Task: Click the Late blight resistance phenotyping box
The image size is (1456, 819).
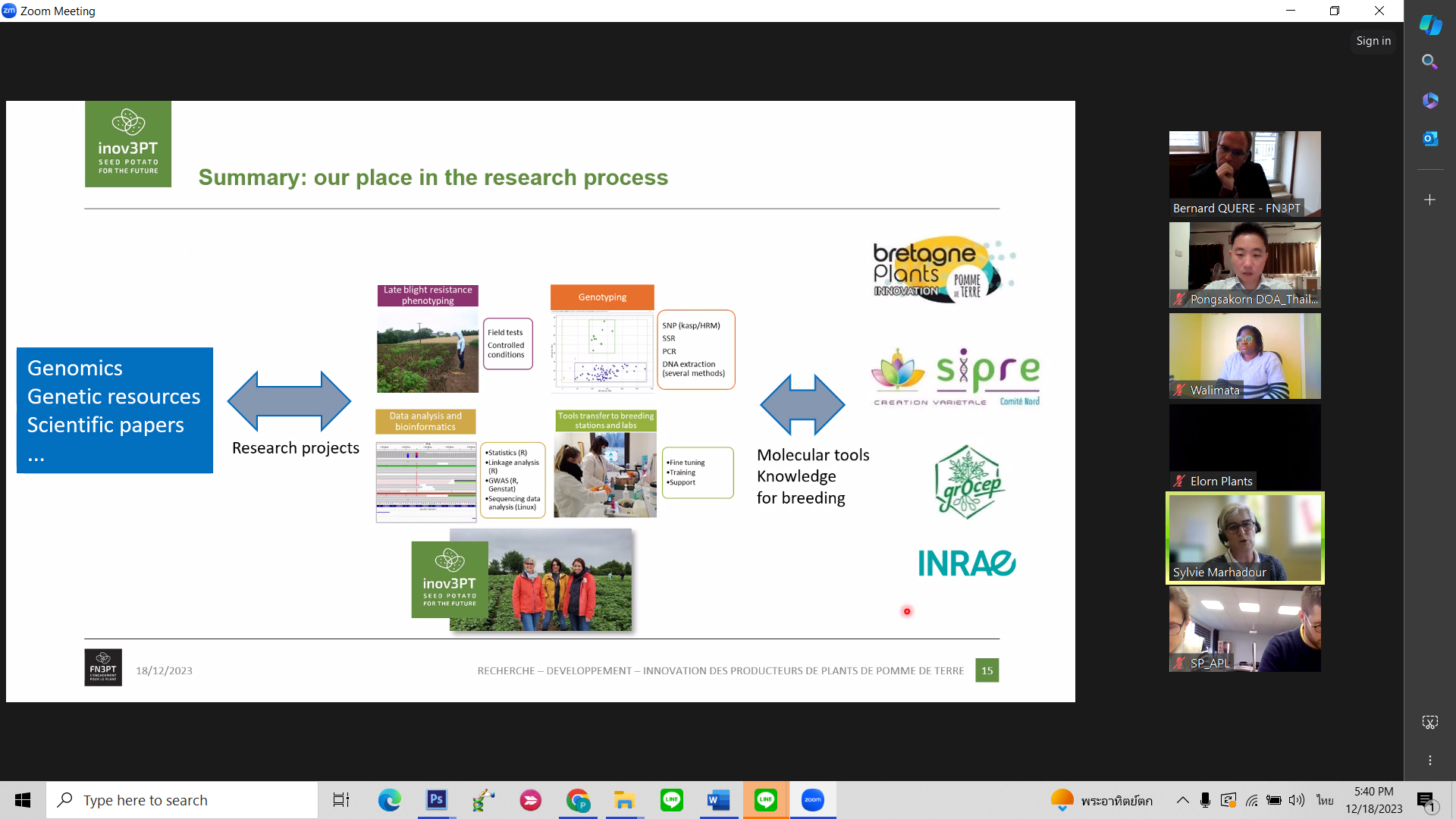Action: (428, 295)
